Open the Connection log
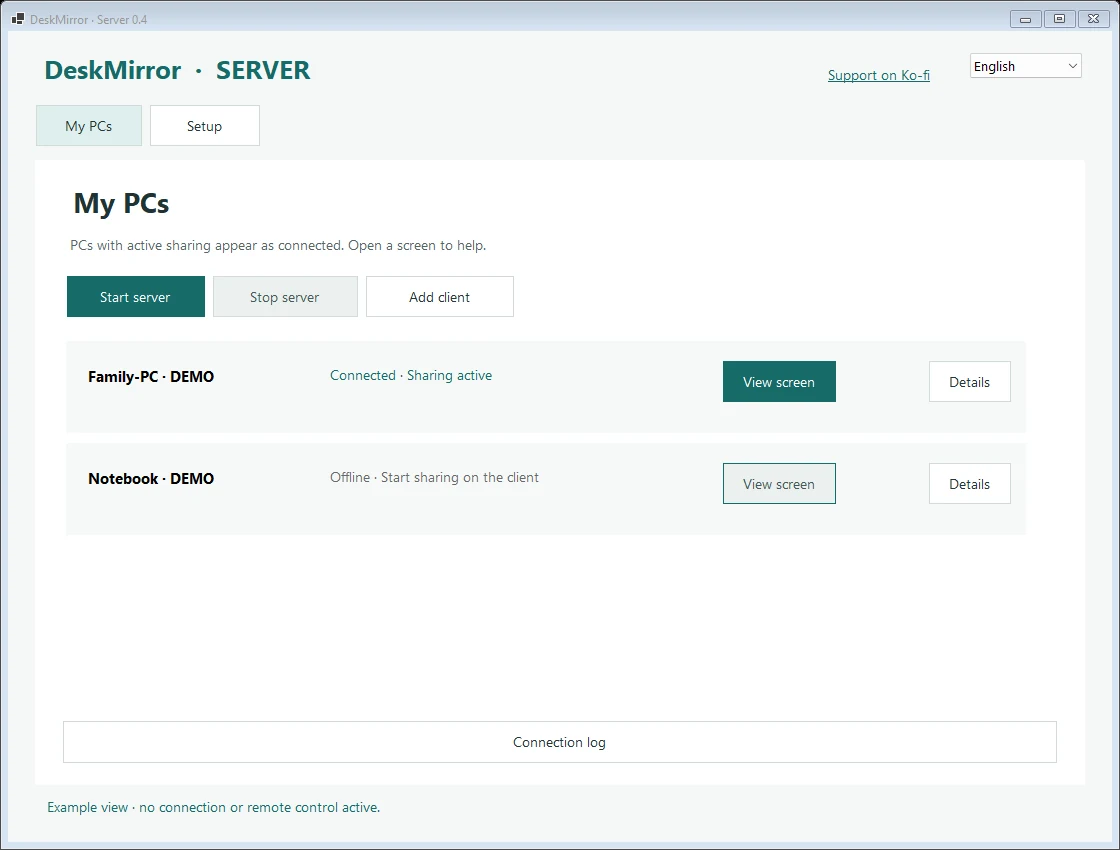The width and height of the screenshot is (1120, 850). tap(559, 742)
